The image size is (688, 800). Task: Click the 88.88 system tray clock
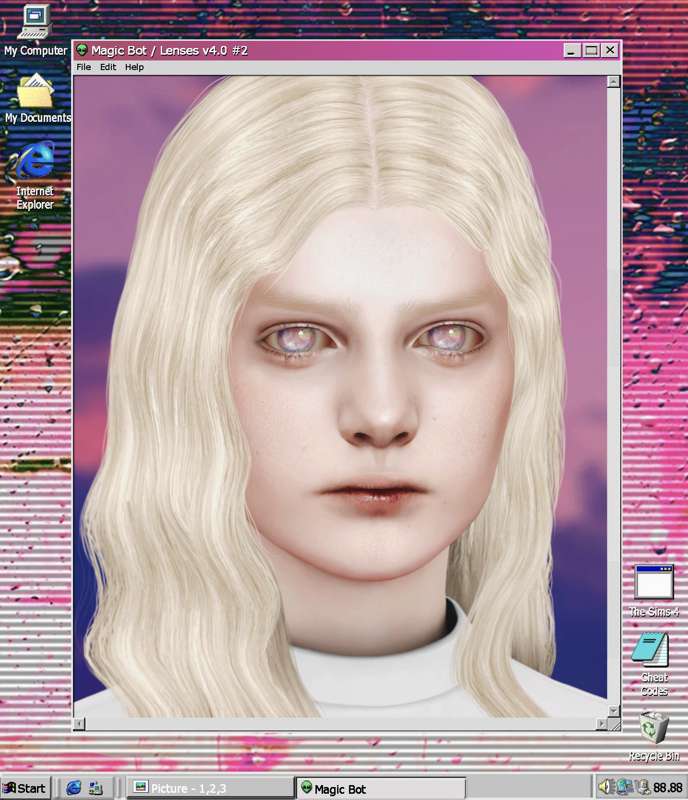coord(668,788)
